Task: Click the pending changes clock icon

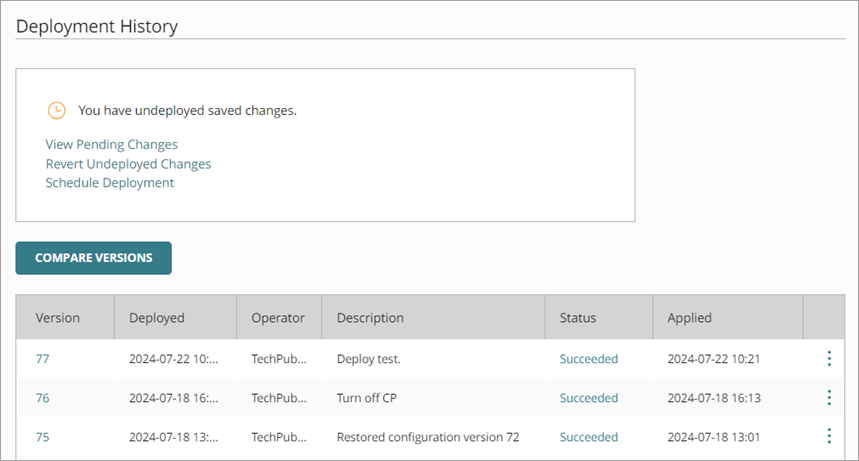Action: click(x=57, y=110)
